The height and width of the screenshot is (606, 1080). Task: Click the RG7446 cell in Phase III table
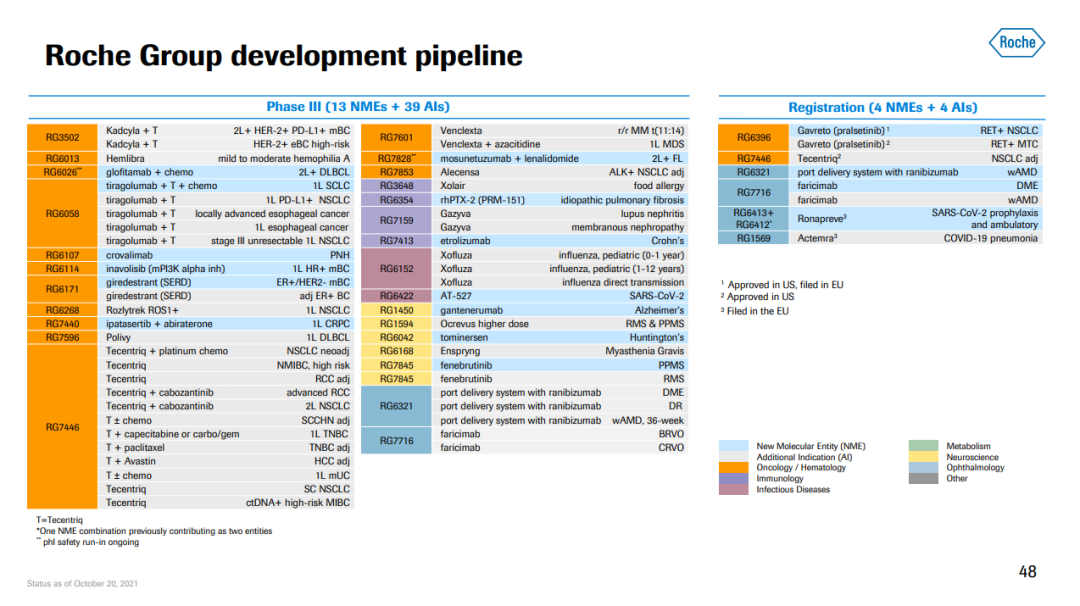click(x=62, y=427)
